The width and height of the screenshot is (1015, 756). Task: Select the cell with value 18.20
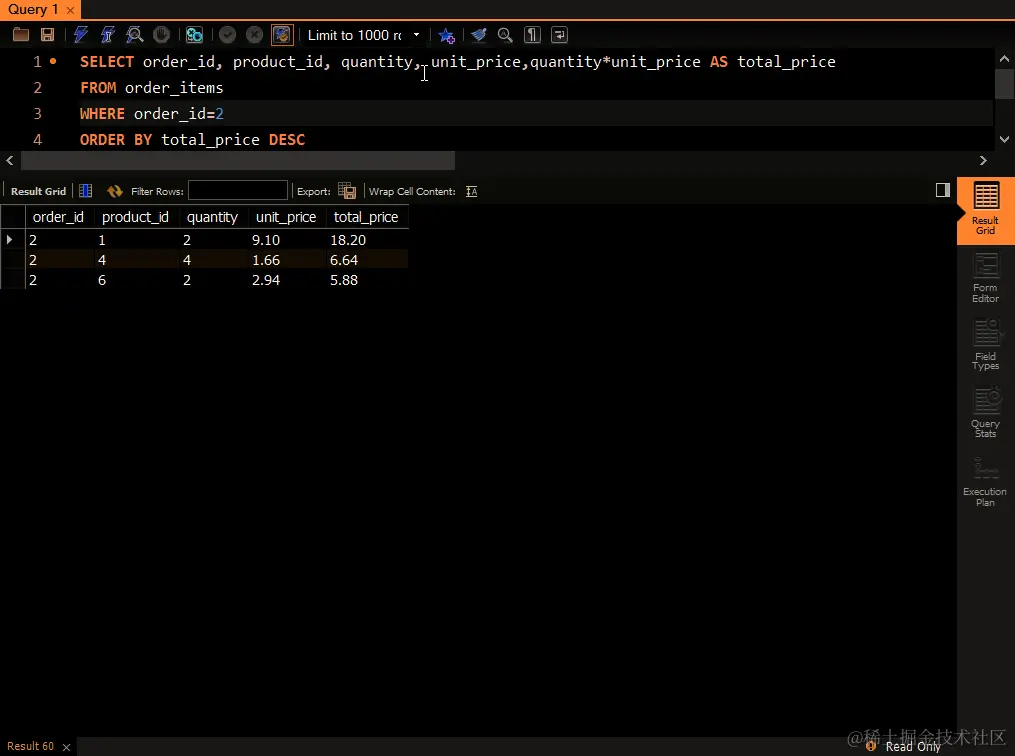(x=368, y=240)
